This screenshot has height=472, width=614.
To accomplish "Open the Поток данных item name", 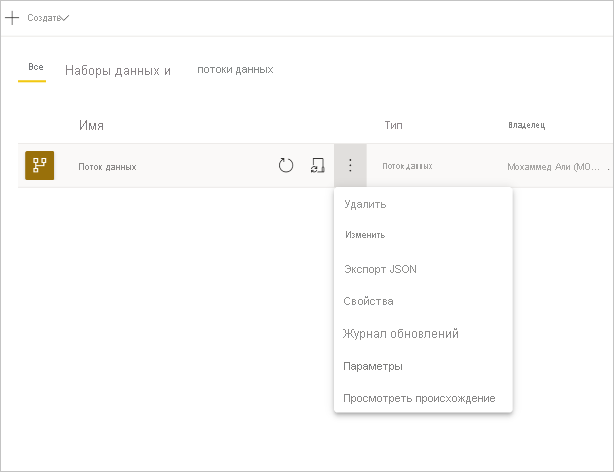I will click(107, 167).
